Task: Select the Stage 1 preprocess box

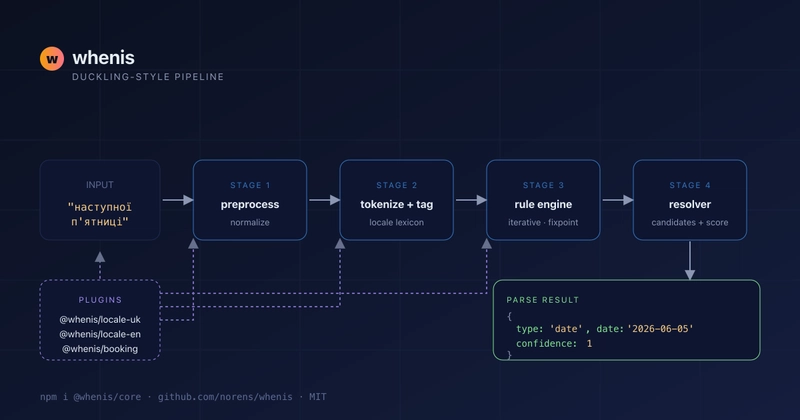Action: 250,200
